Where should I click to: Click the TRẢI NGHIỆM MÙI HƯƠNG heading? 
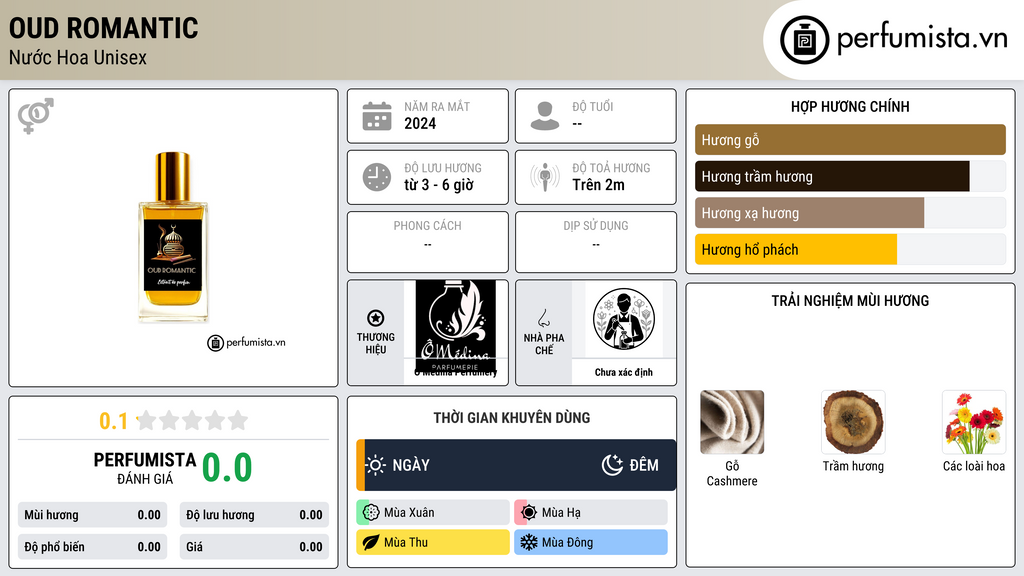tap(850, 301)
